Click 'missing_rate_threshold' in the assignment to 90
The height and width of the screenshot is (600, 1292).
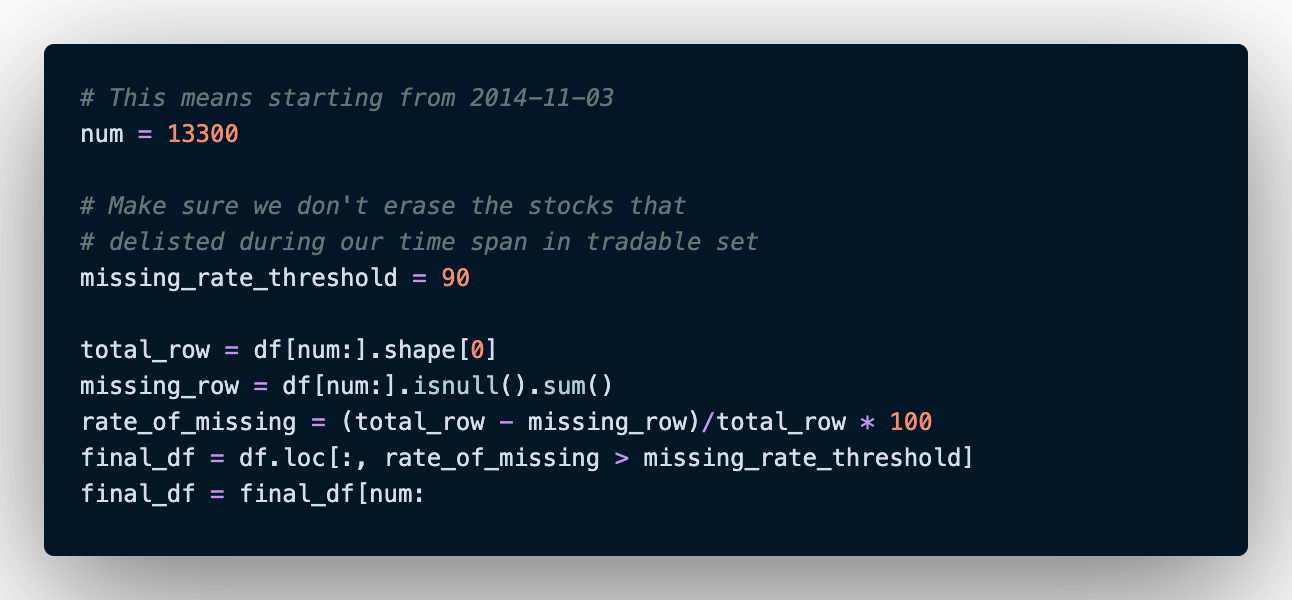239,278
